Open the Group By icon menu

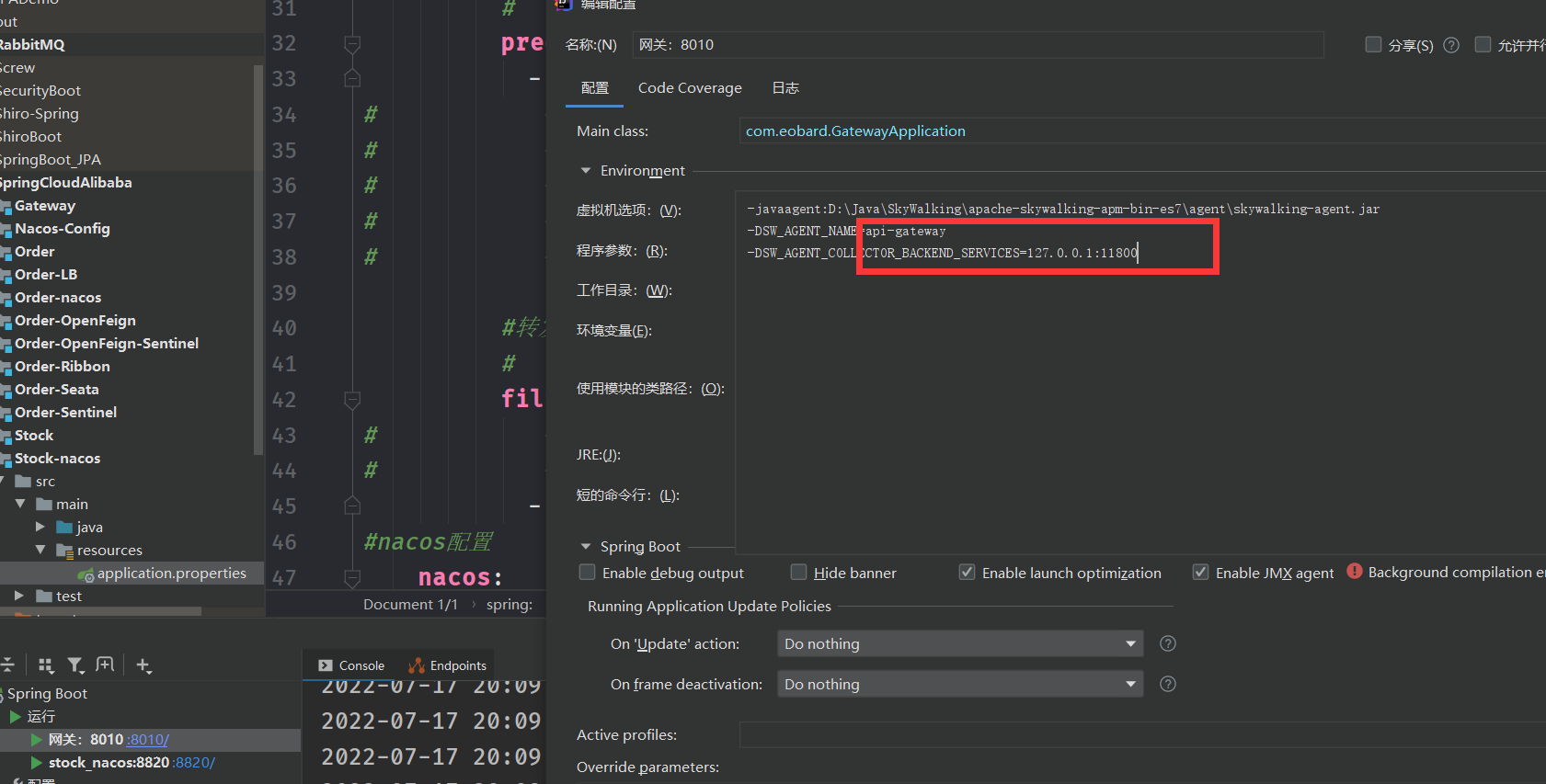point(46,665)
